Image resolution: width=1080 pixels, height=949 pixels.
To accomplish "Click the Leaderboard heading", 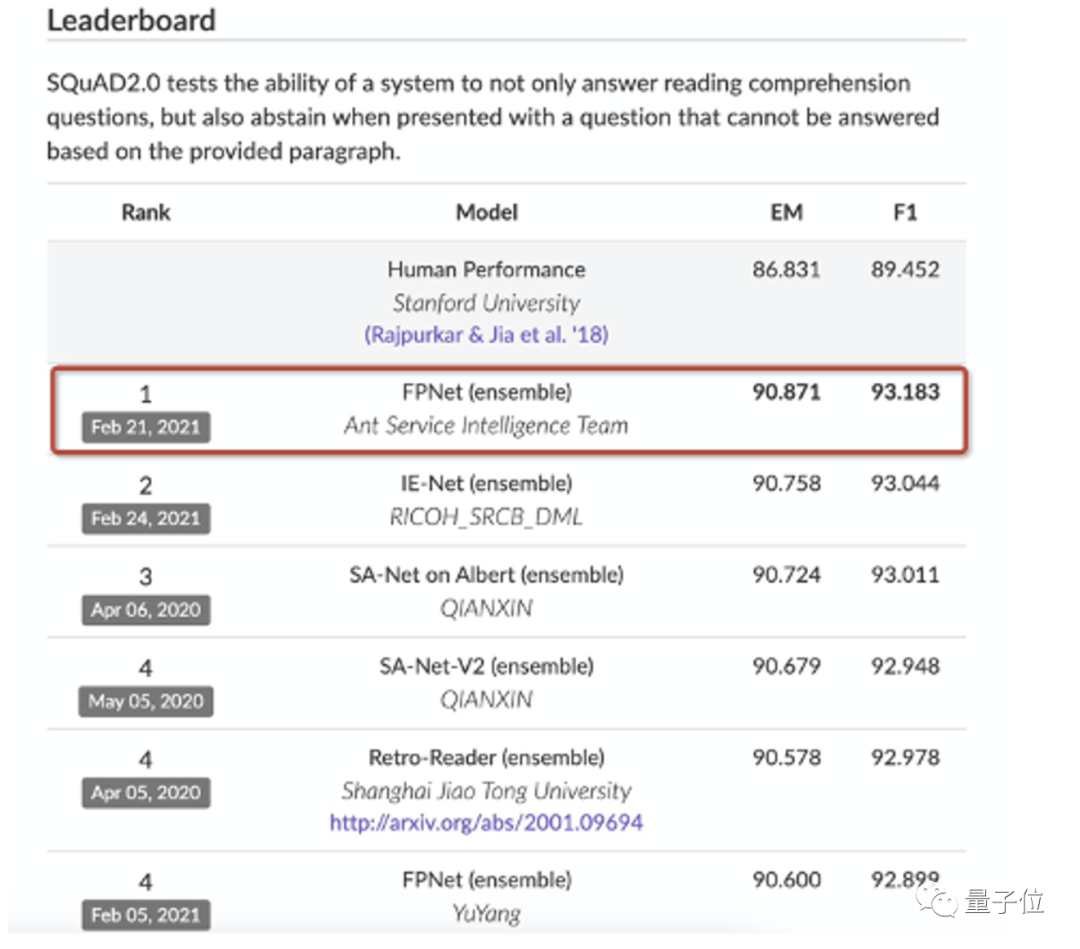I will [131, 20].
